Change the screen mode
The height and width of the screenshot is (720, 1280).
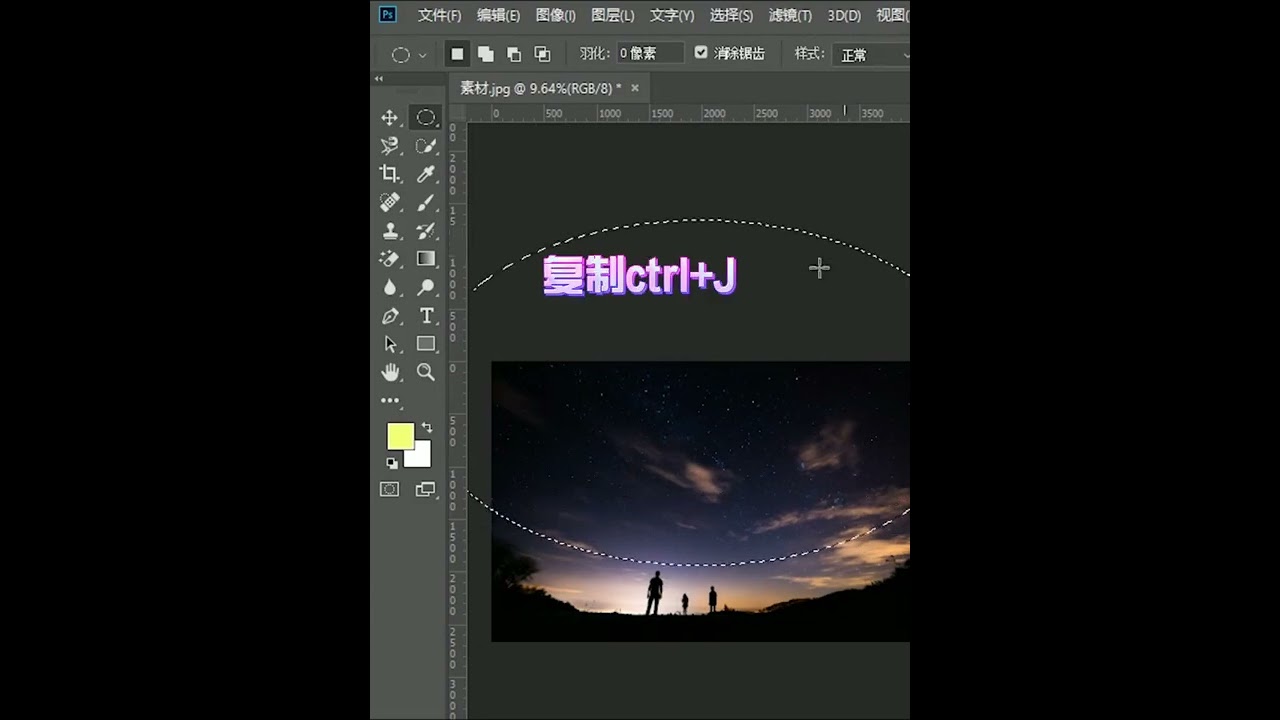point(426,489)
